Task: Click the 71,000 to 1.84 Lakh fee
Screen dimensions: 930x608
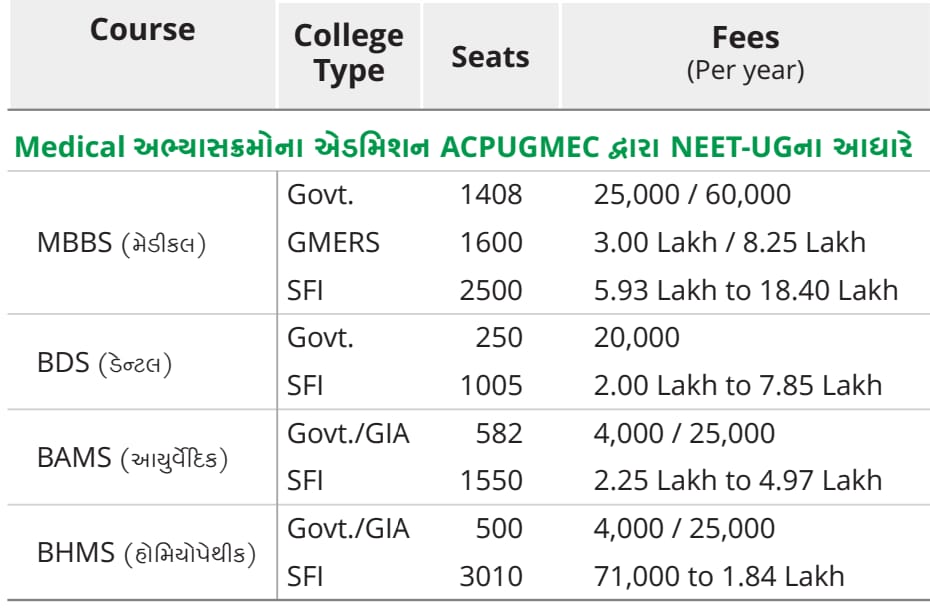Action: [x=719, y=577]
